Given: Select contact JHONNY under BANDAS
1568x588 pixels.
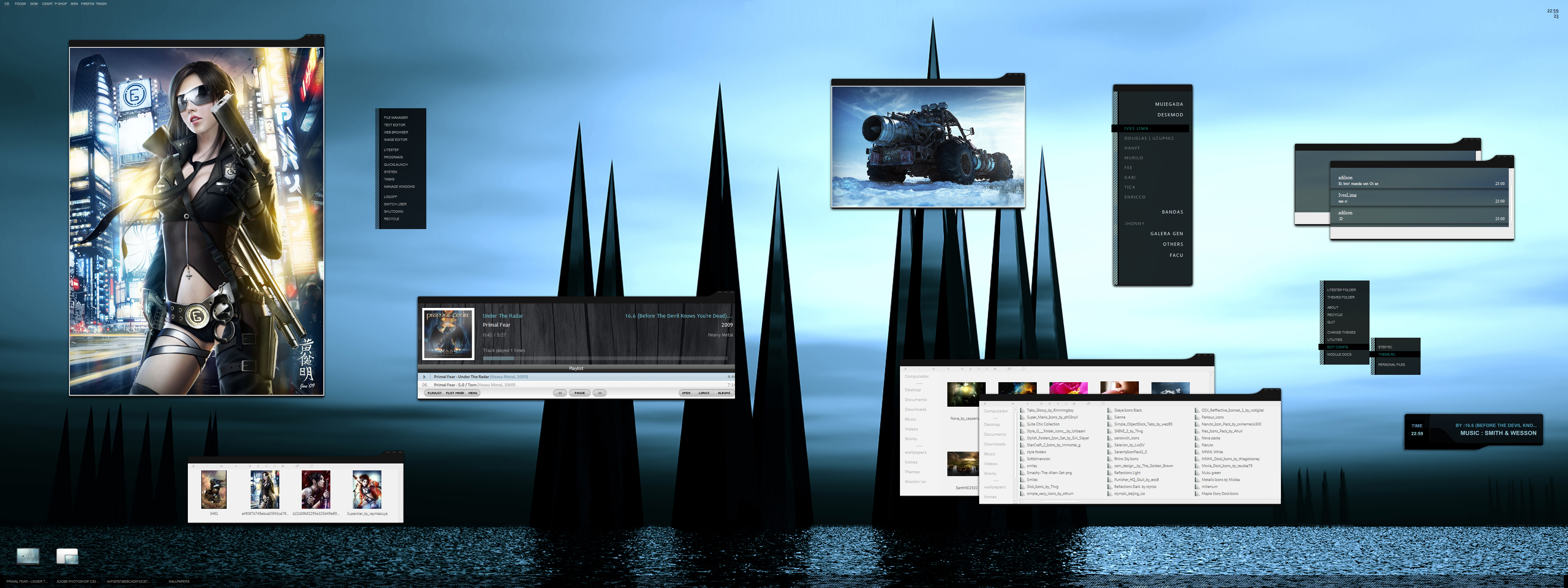Looking at the screenshot, I should pyautogui.click(x=1134, y=223).
